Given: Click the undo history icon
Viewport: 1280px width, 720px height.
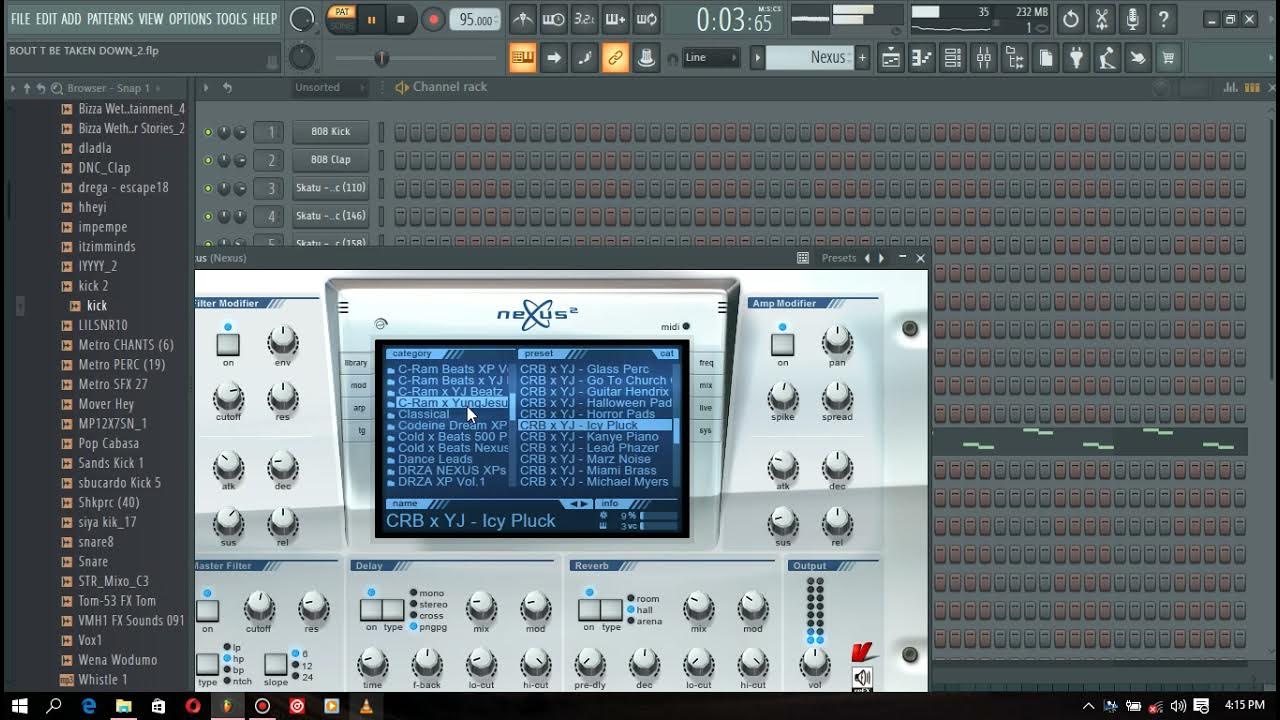Looking at the screenshot, I should tap(1071, 19).
